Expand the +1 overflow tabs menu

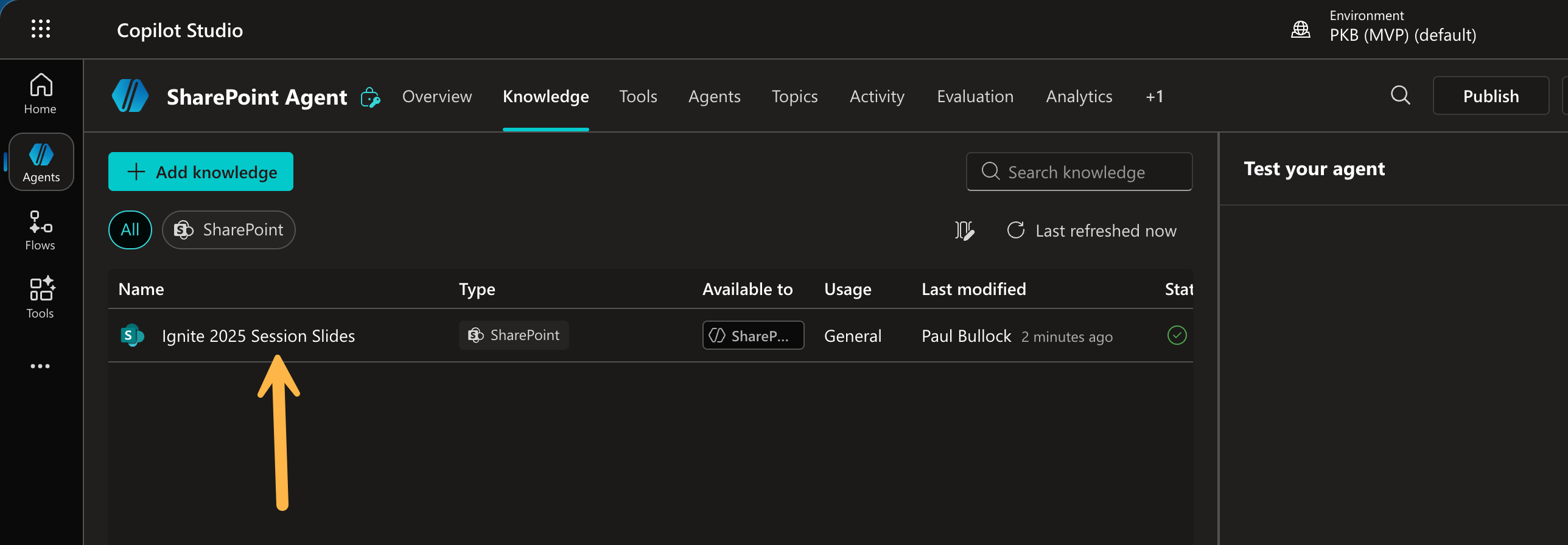(1154, 96)
